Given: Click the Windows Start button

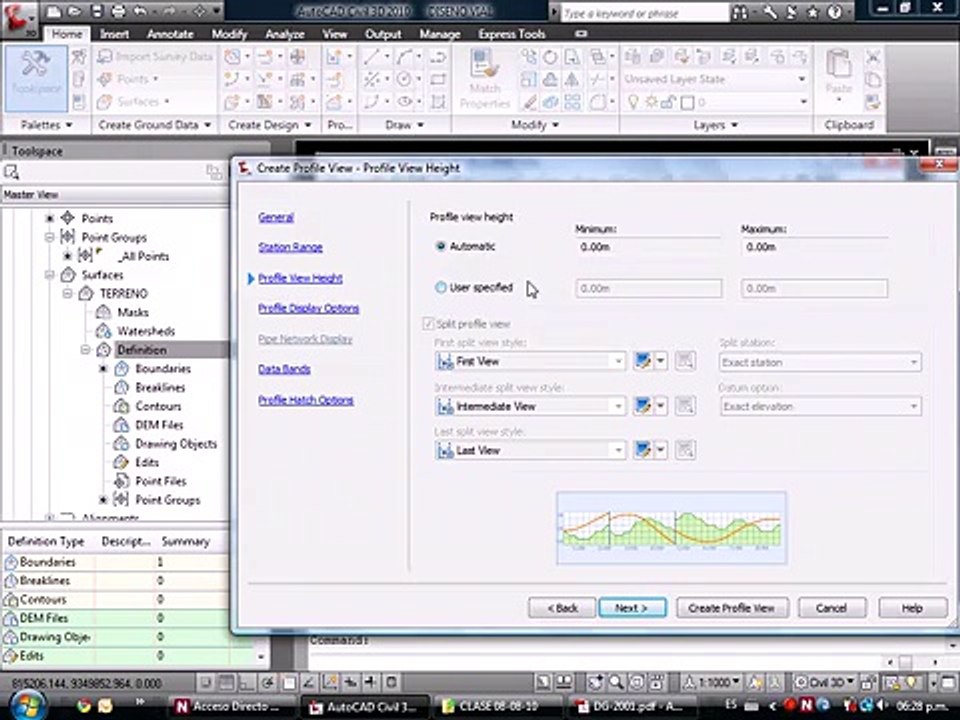Looking at the screenshot, I should point(27,705).
